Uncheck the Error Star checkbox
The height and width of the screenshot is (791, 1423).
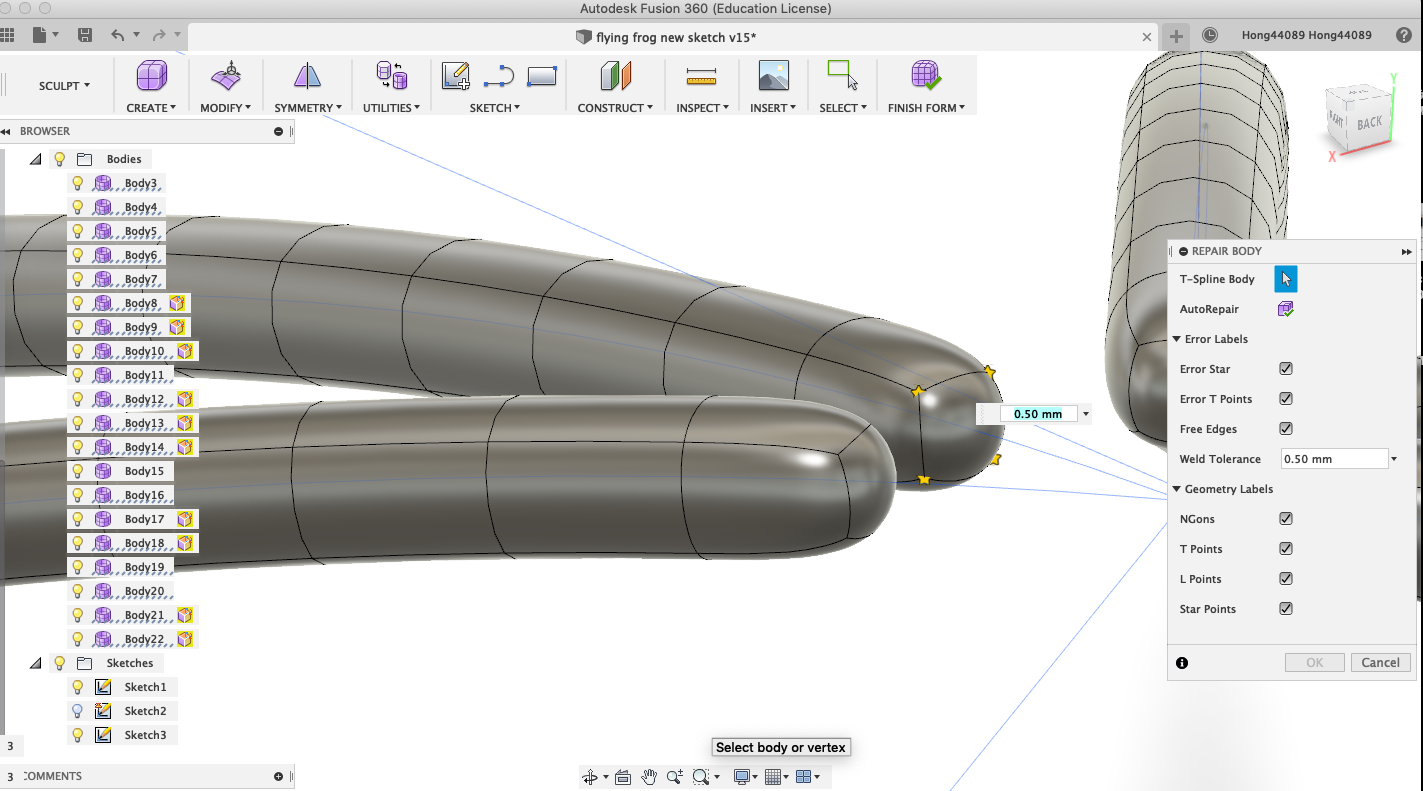click(1285, 369)
